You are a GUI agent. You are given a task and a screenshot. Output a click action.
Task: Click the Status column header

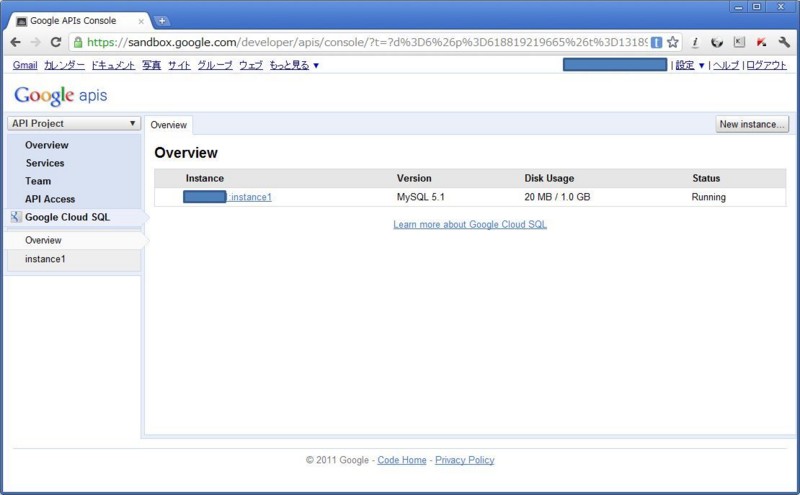(706, 178)
